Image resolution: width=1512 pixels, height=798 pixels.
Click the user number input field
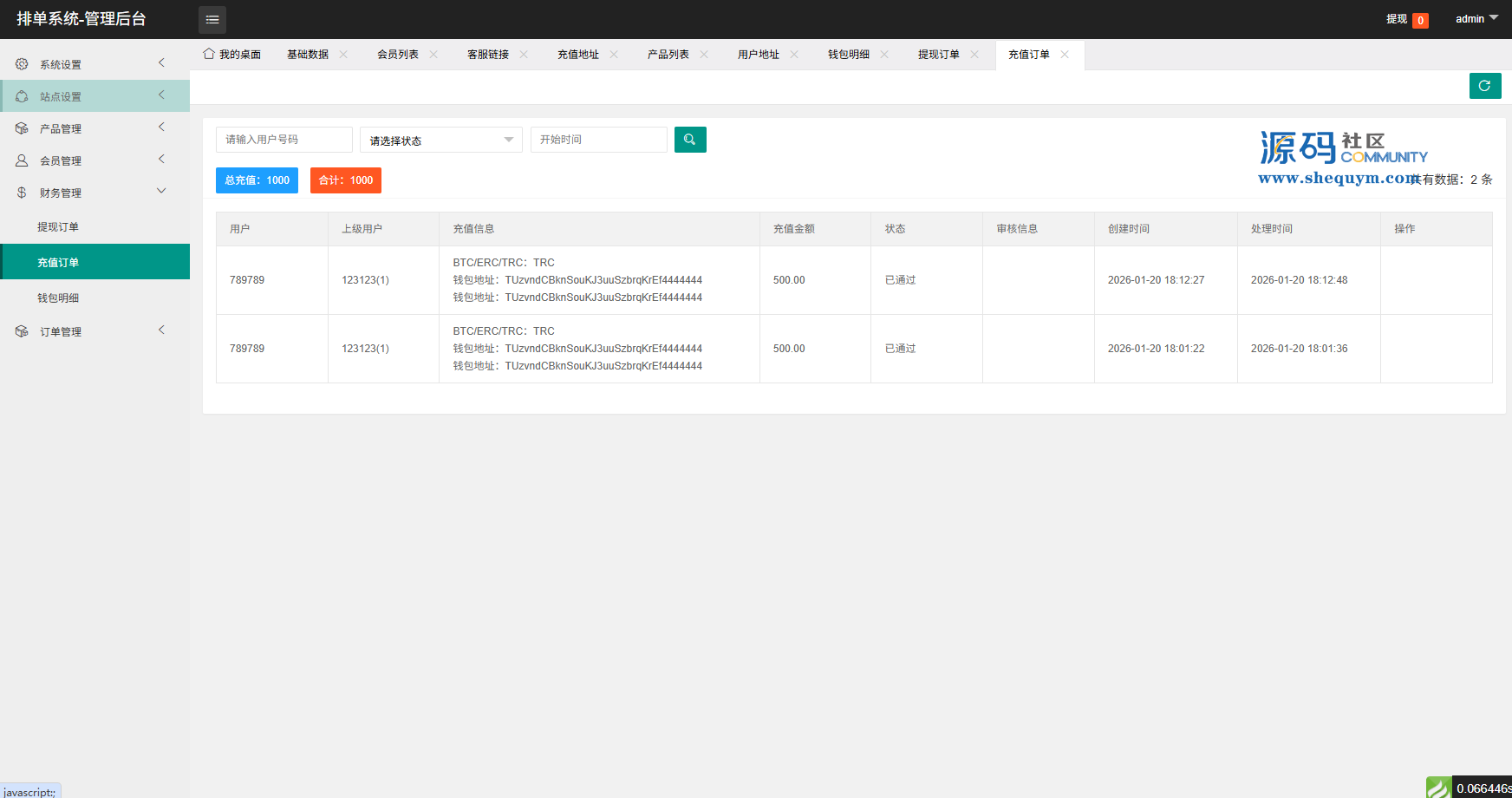click(283, 140)
